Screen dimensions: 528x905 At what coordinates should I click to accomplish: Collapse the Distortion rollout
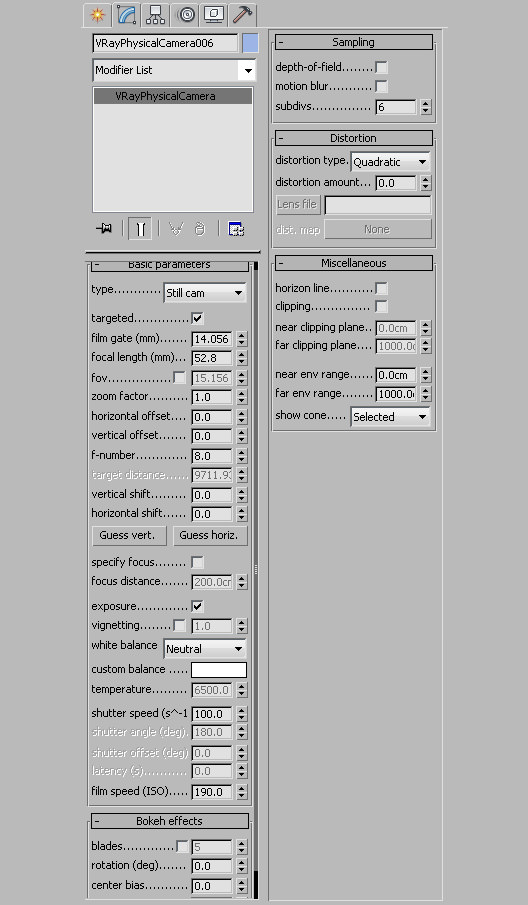[x=353, y=138]
